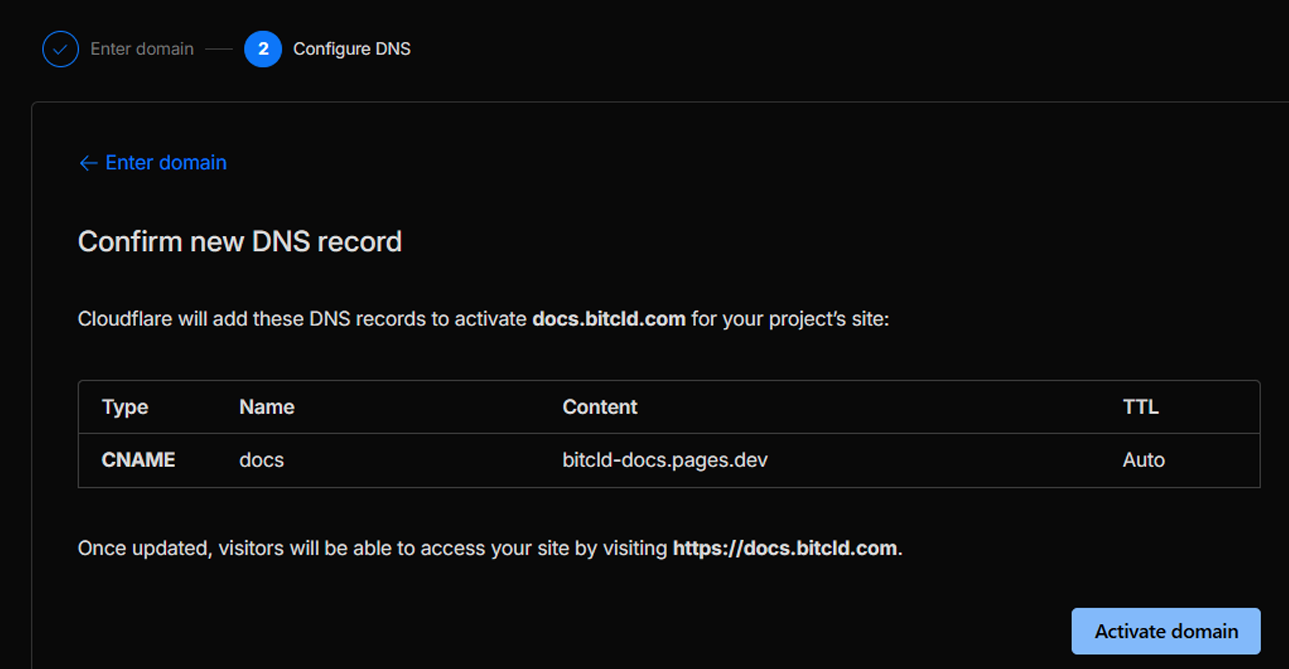
Task: Click the number 2 in the stepper circle
Action: click(x=262, y=48)
